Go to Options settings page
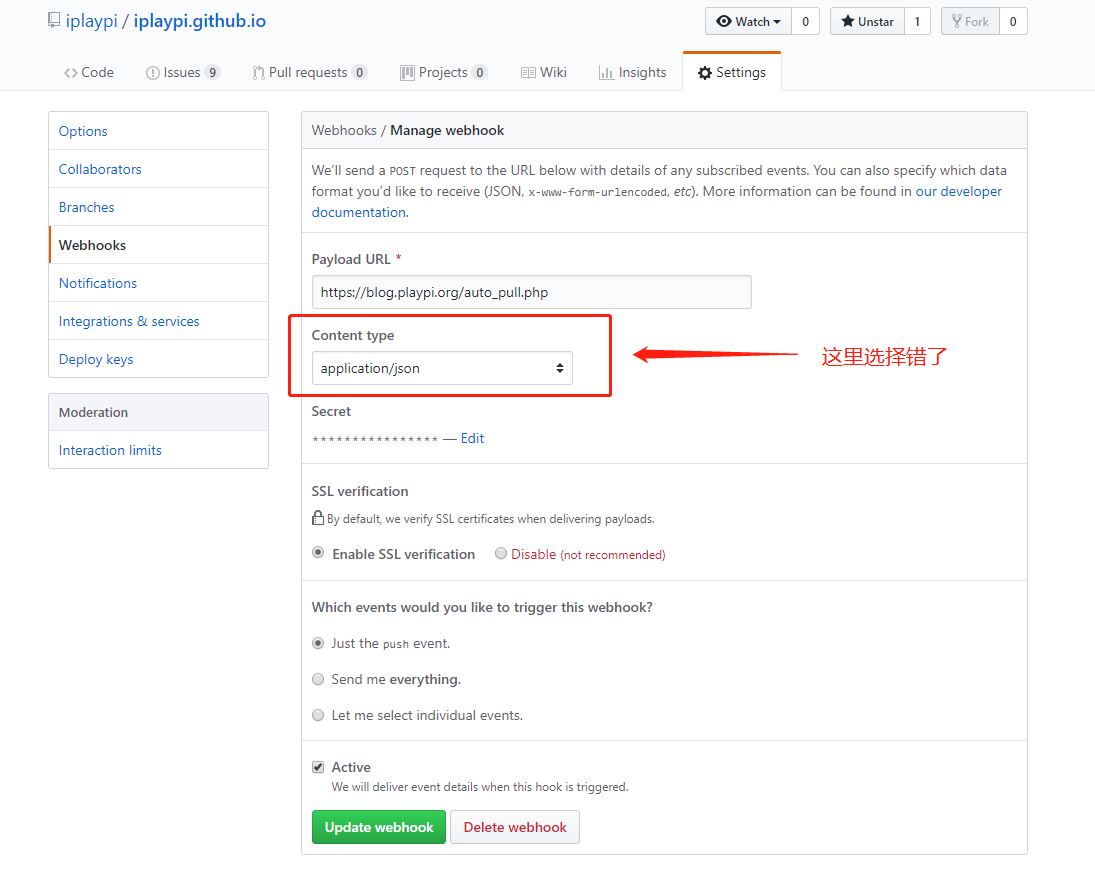The width and height of the screenshot is (1095, 882). tap(159, 131)
